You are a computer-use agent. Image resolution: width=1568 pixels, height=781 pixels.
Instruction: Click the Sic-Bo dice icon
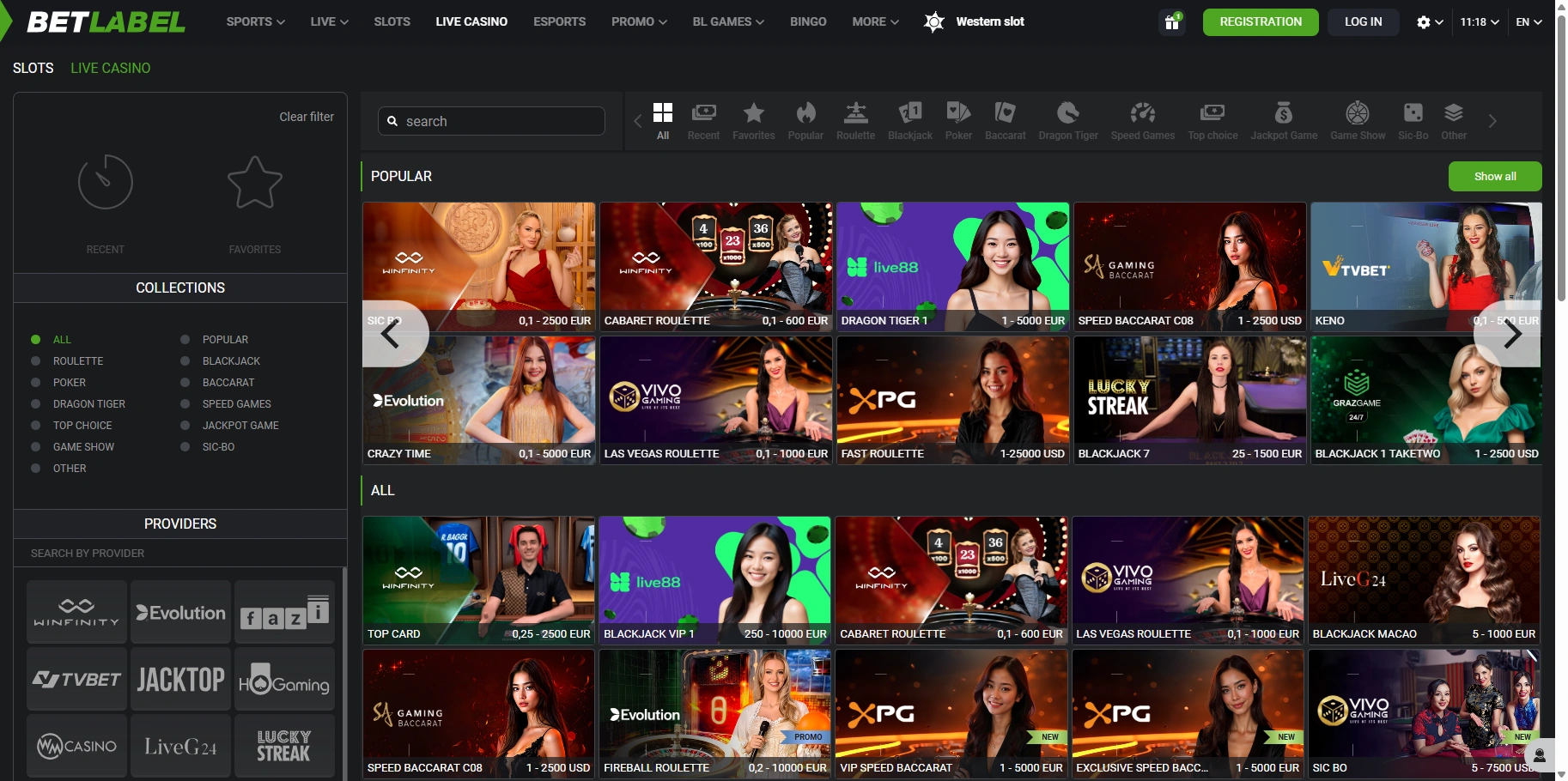tap(1413, 113)
